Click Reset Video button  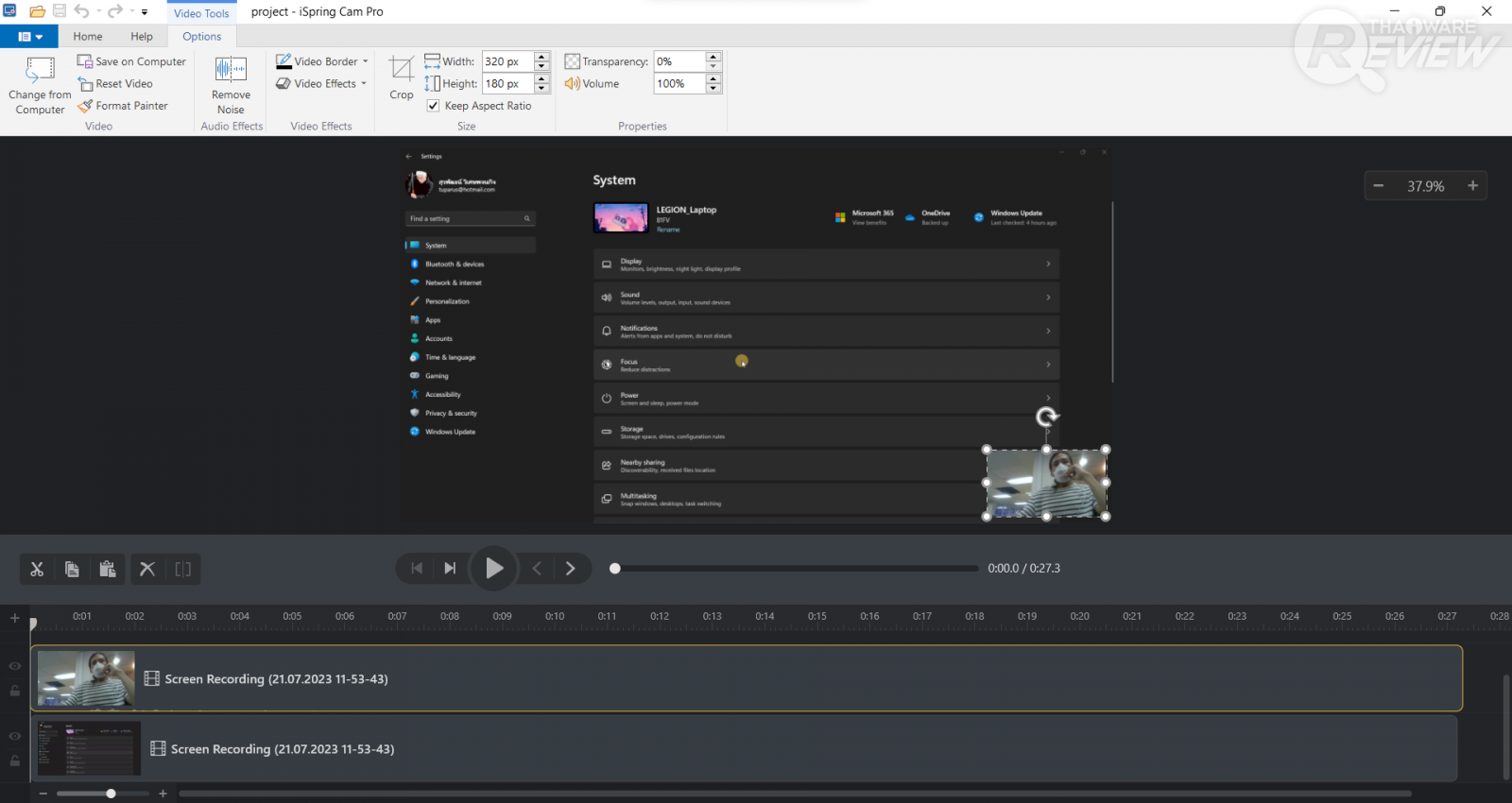[115, 84]
